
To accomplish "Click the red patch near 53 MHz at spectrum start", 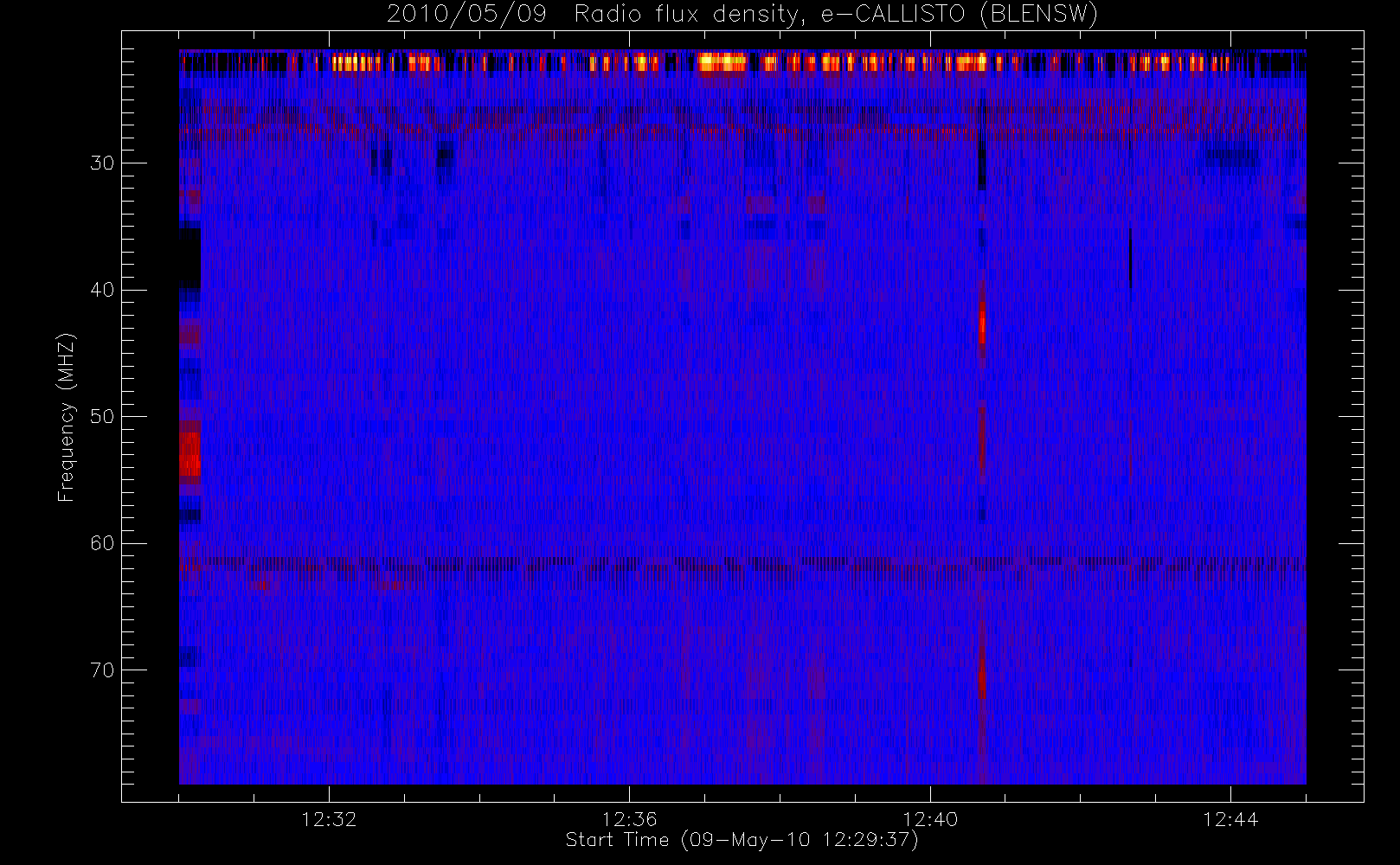I will point(189,453).
